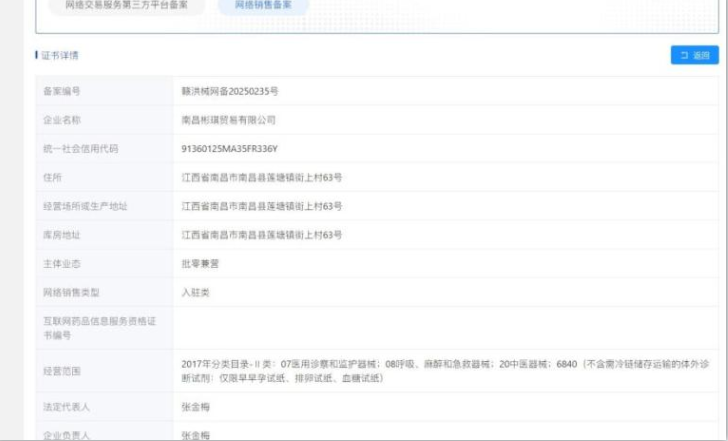Click the blue 返回 button

tap(694, 55)
